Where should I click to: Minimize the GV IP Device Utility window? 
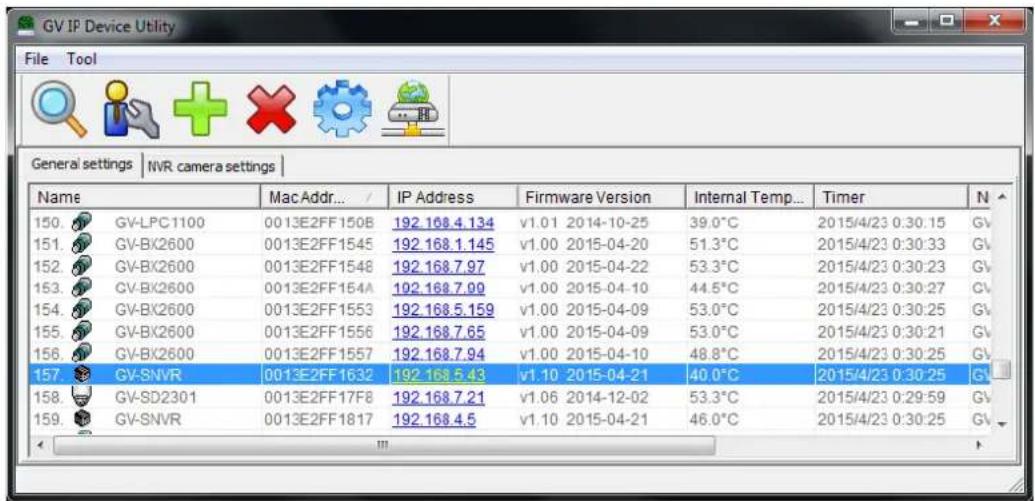click(x=912, y=24)
